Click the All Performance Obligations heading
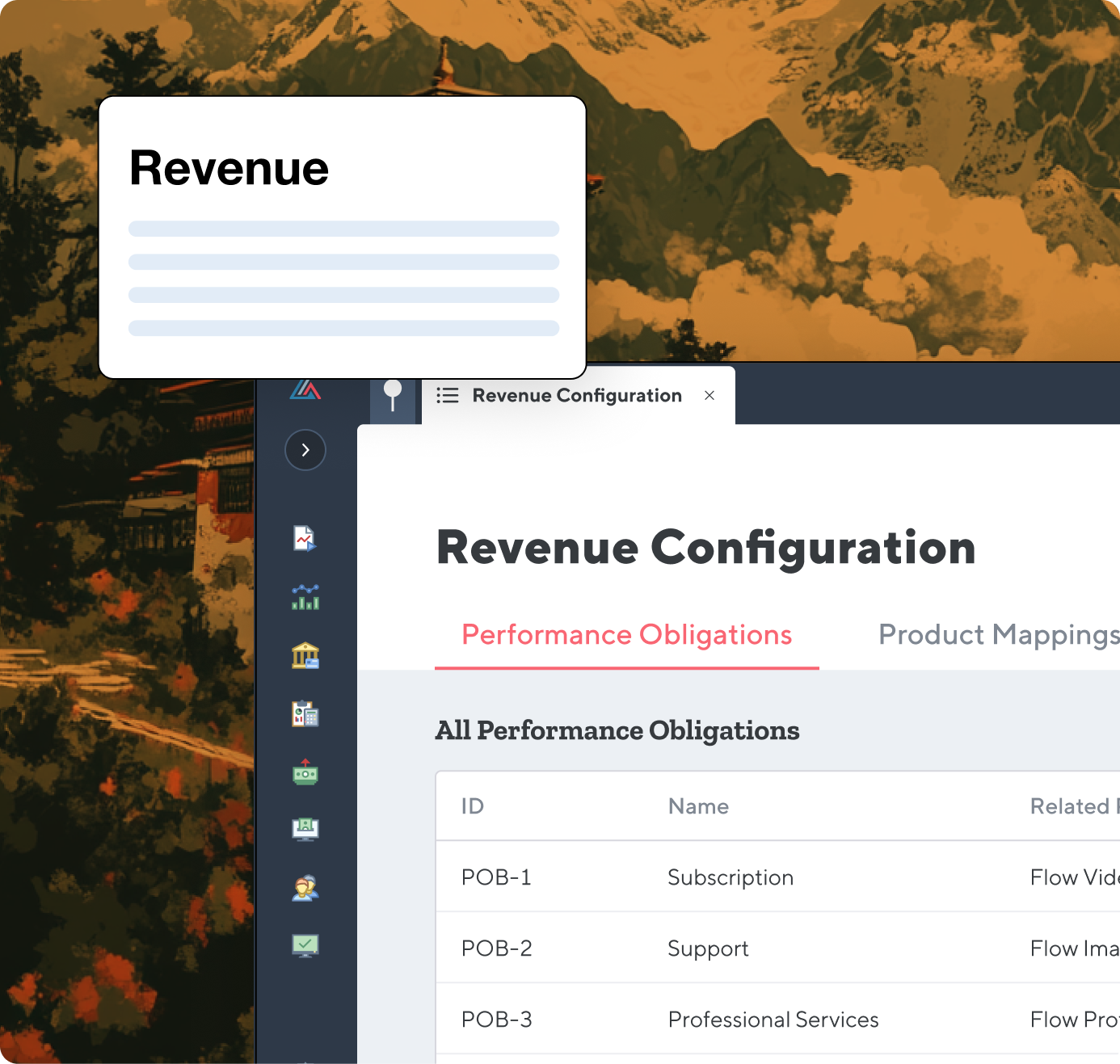Image resolution: width=1120 pixels, height=1064 pixels. 617,730
